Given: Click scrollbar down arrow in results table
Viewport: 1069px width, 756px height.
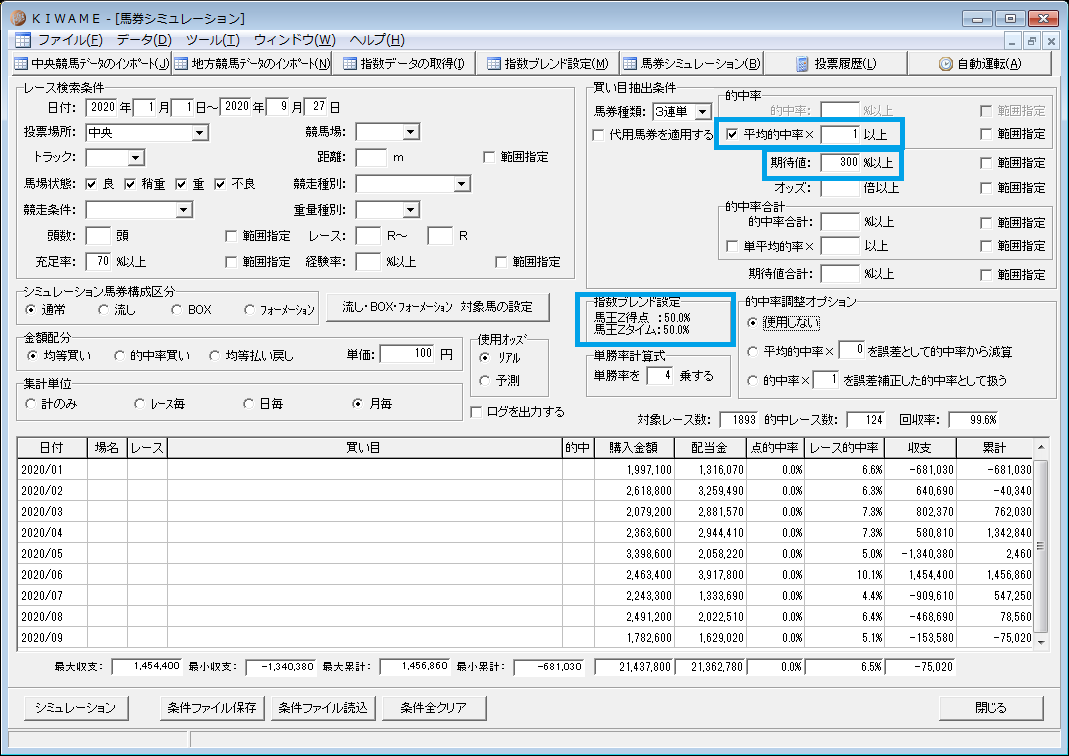Looking at the screenshot, I should [1041, 641].
